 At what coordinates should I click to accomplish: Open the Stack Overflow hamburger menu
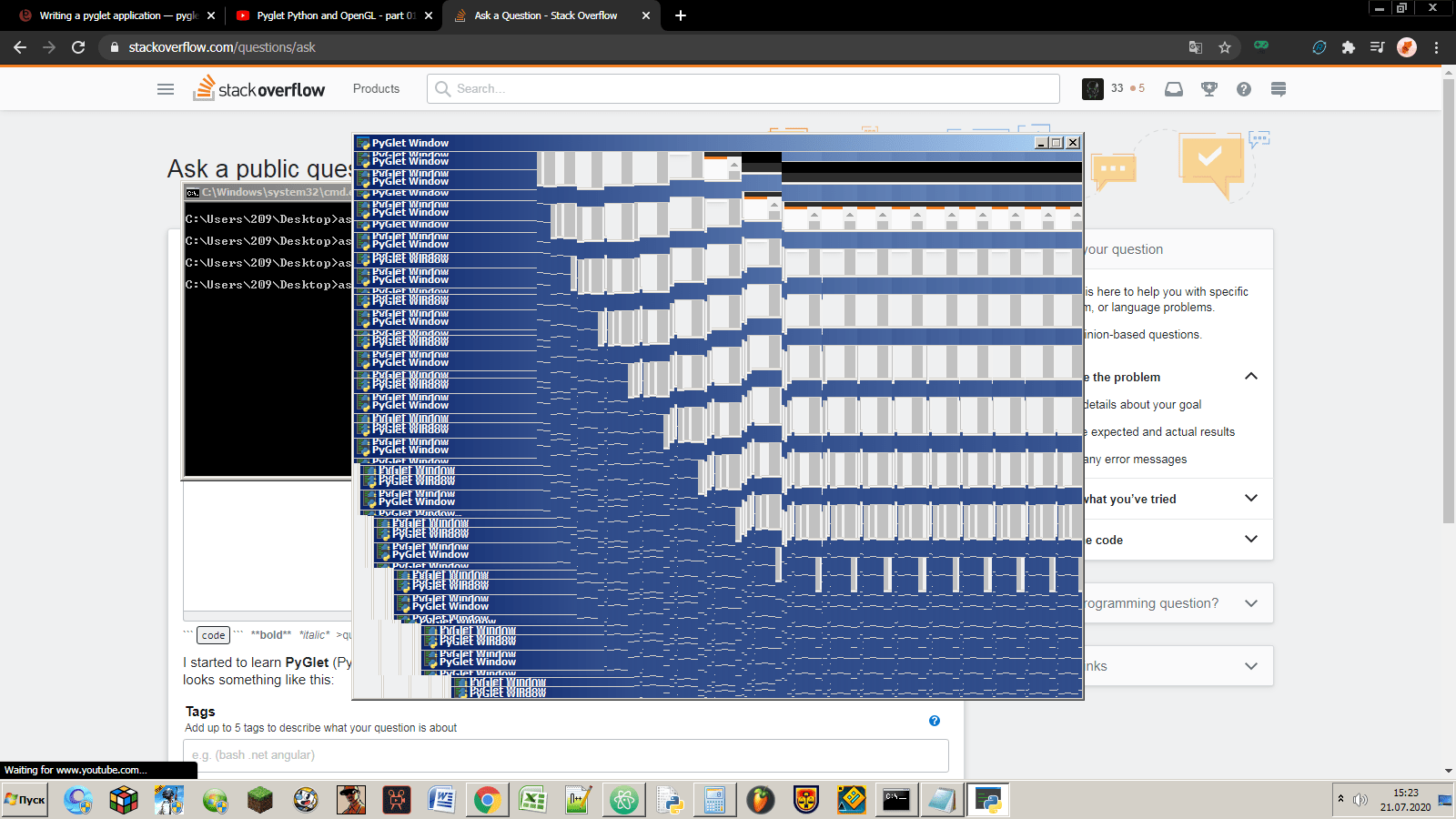166,89
